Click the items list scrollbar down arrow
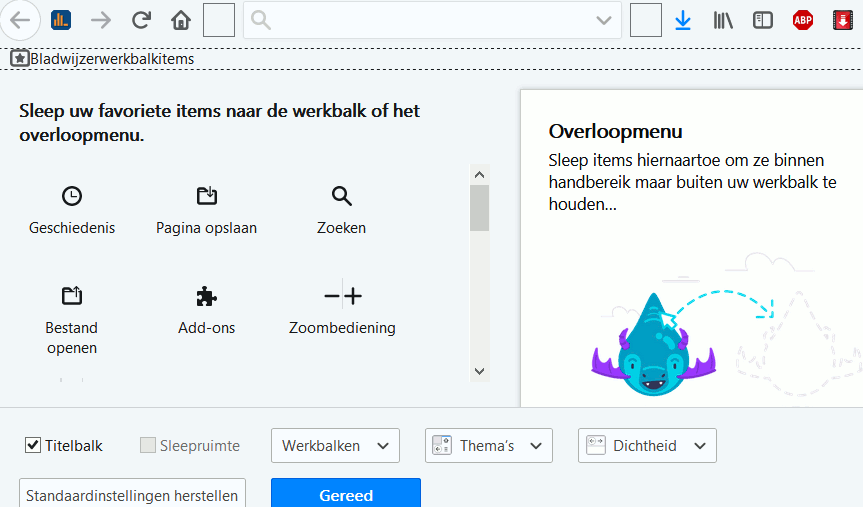This screenshot has width=863, height=507. 479,371
